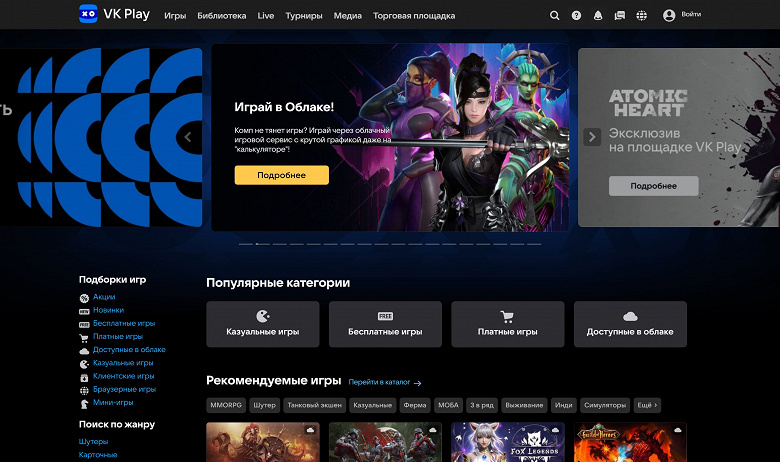Image resolution: width=780 pixels, height=462 pixels.
Task: Open Казуальные игры category card
Action: (263, 324)
